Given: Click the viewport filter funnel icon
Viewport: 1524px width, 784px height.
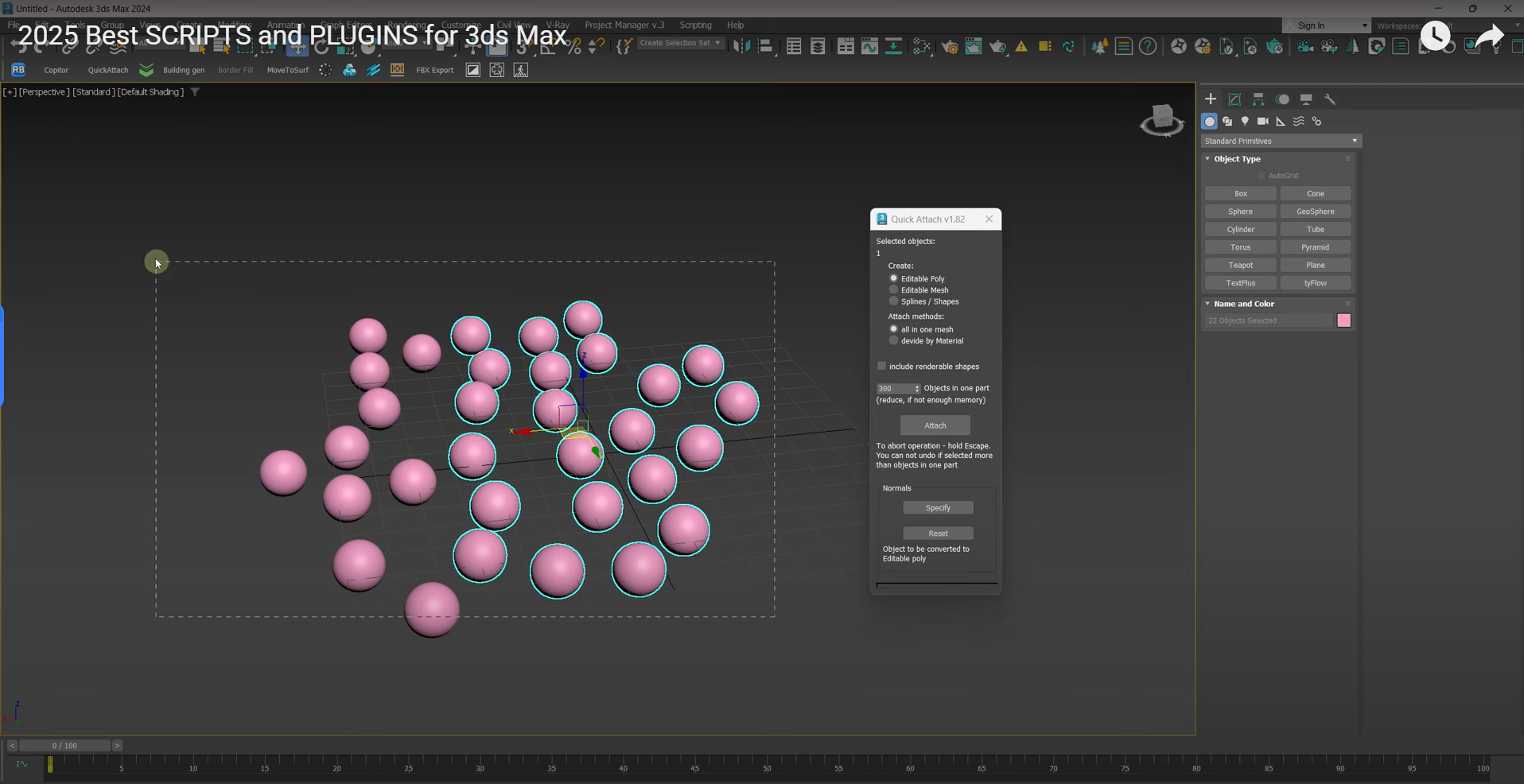Looking at the screenshot, I should (x=195, y=92).
